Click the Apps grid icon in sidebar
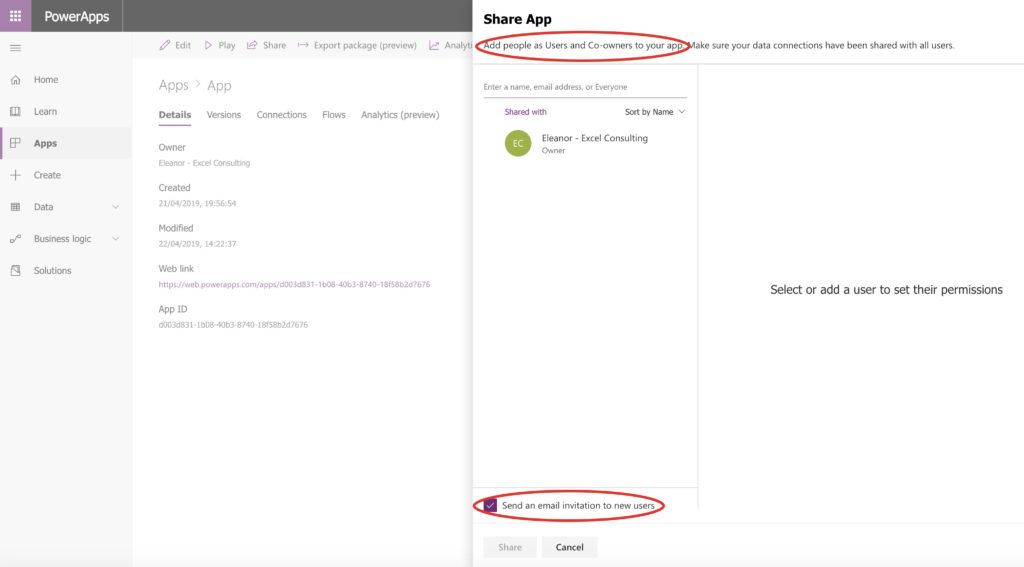The image size is (1024, 567). (16, 143)
